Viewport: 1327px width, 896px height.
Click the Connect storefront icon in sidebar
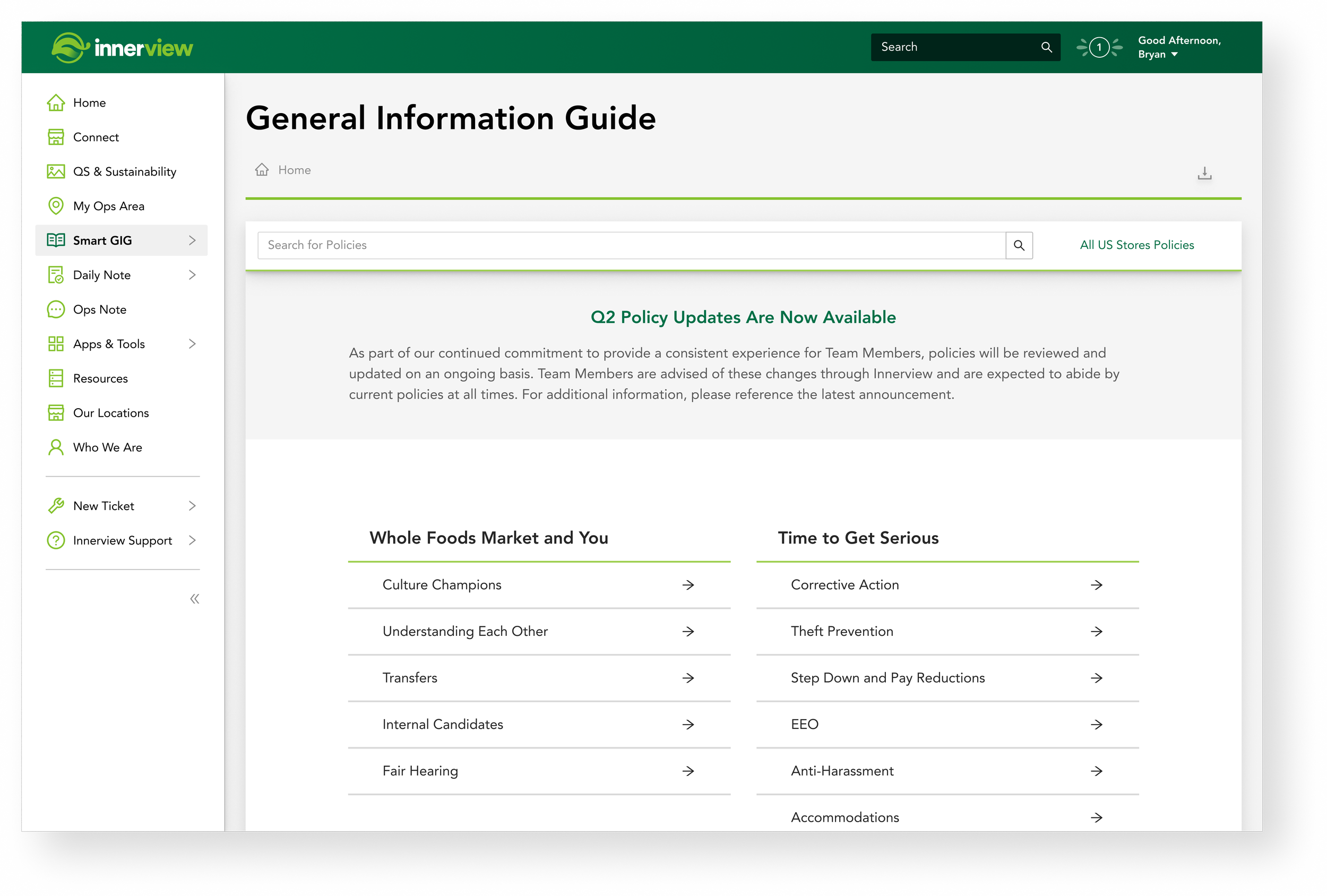point(56,137)
